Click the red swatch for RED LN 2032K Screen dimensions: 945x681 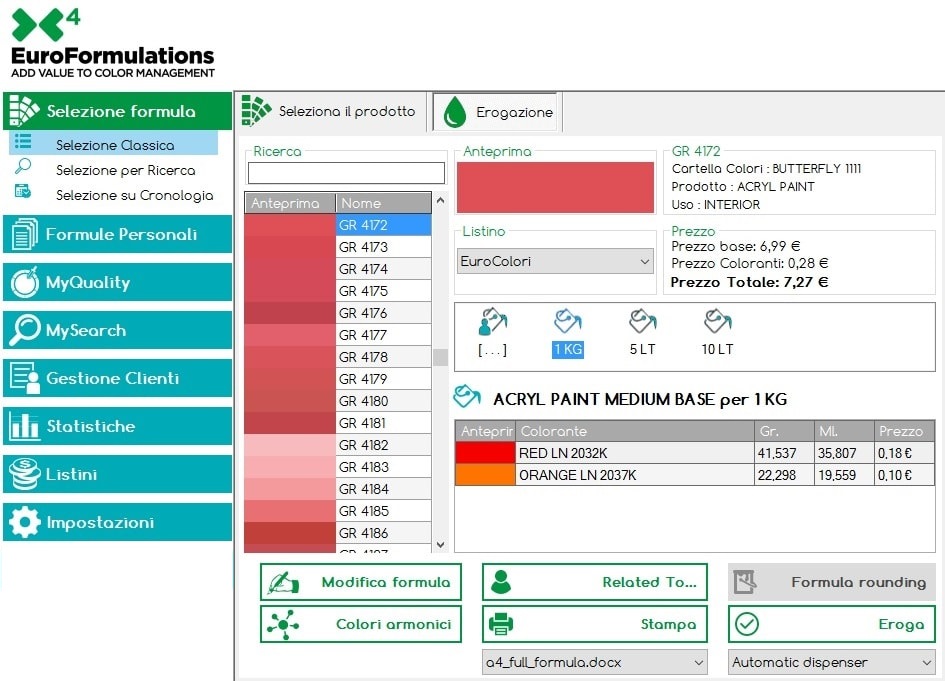pyautogui.click(x=485, y=453)
